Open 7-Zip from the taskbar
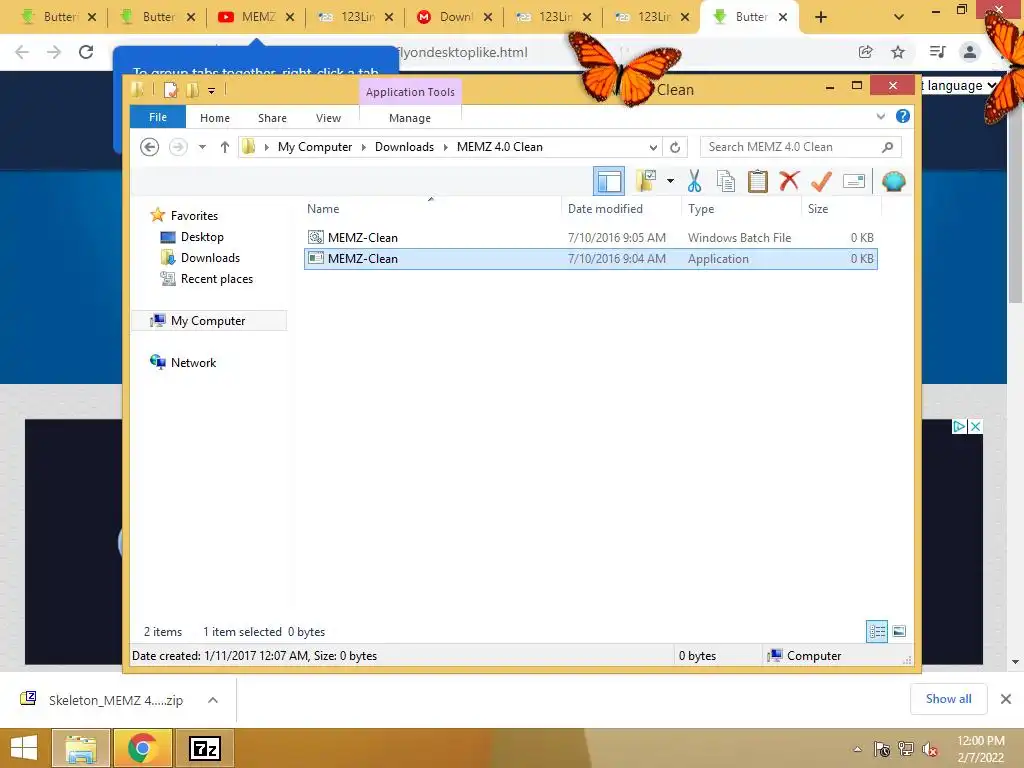 click(x=204, y=748)
